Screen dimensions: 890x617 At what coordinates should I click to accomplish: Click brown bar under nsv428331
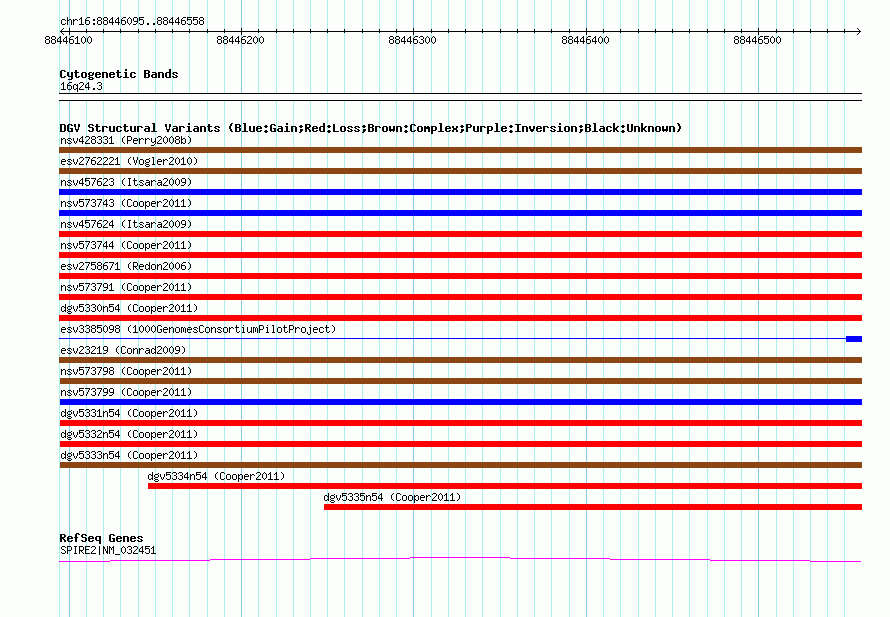pyautogui.click(x=460, y=150)
